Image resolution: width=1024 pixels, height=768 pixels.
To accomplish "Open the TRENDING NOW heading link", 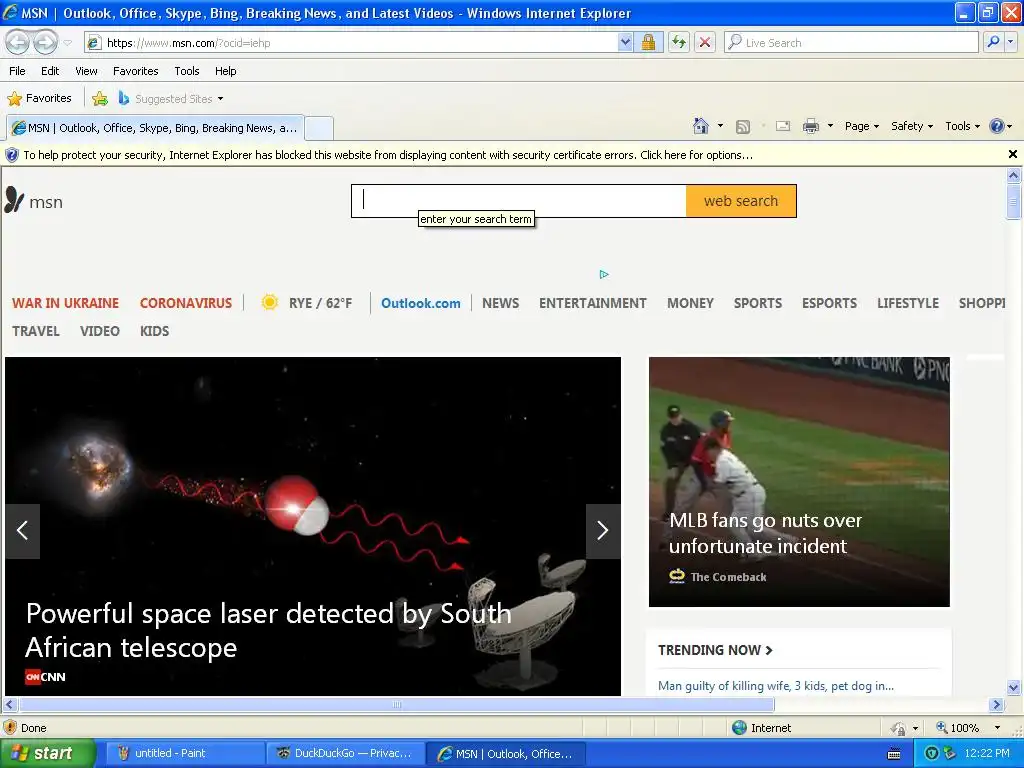I will (715, 650).
